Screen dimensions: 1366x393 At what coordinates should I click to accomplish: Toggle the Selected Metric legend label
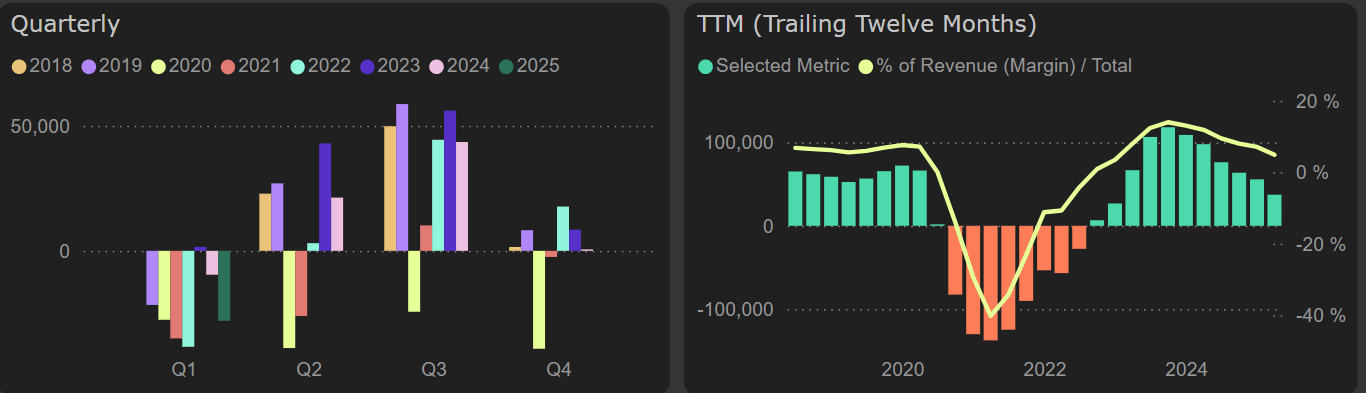[x=783, y=67]
